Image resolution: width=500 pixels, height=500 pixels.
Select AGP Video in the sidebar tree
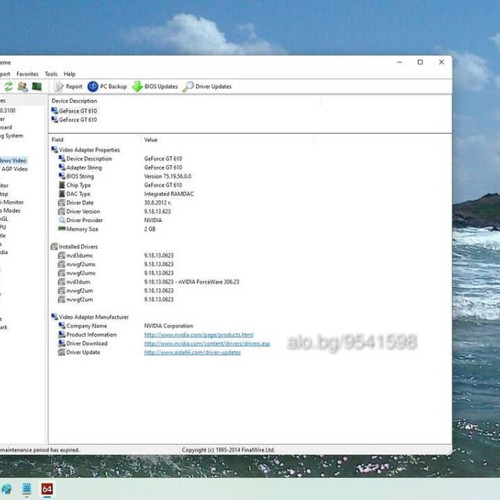[x=14, y=169]
